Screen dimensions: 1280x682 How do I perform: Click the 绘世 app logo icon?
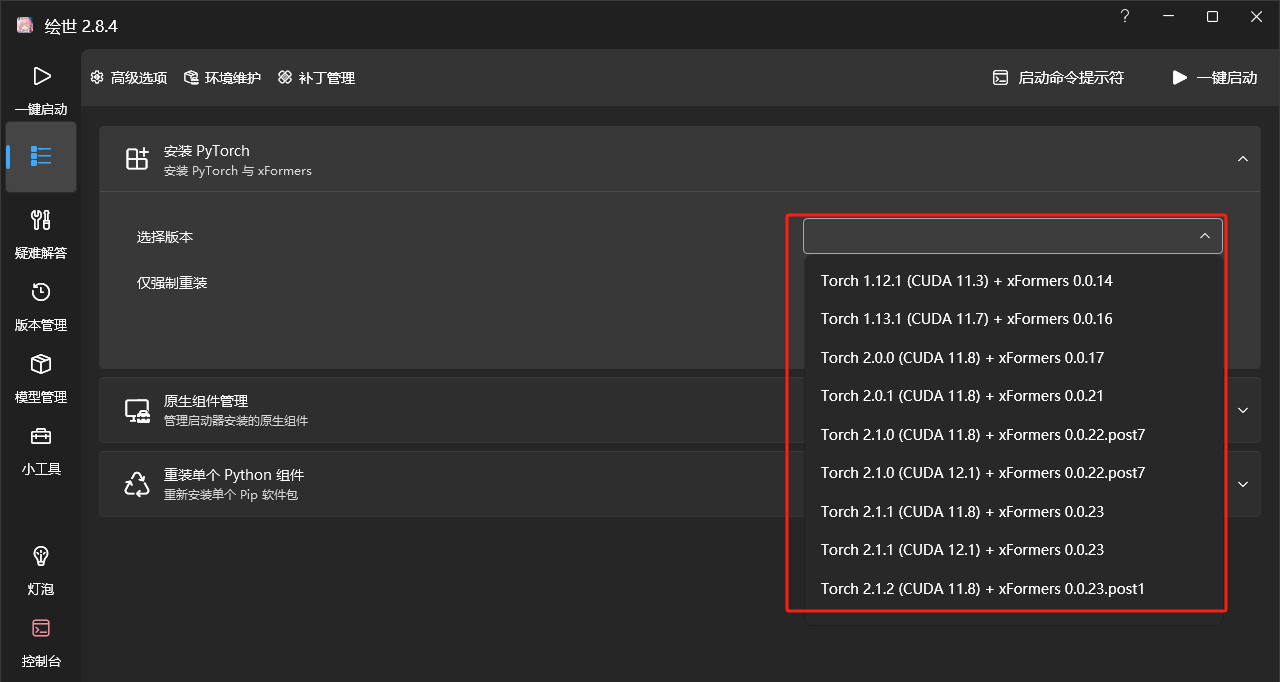click(x=25, y=25)
